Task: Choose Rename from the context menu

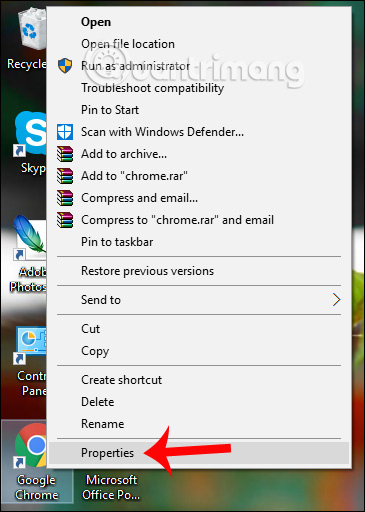Action: coord(199,424)
